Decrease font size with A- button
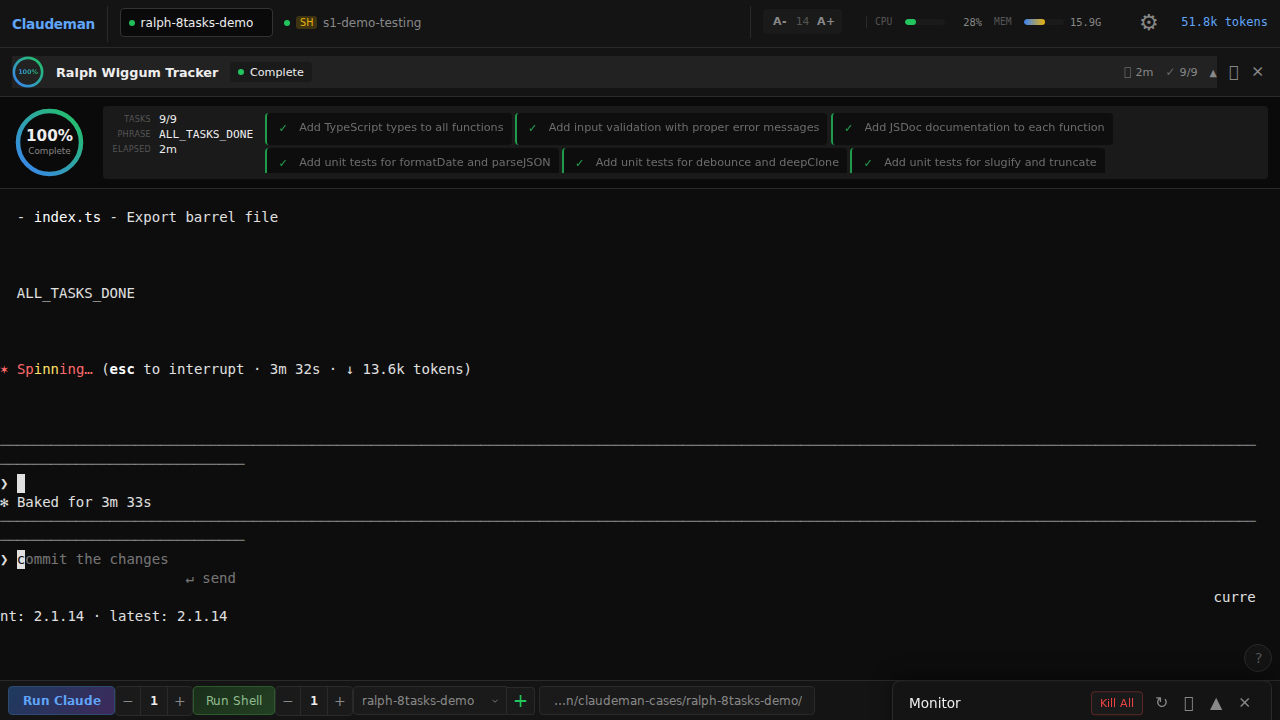The height and width of the screenshot is (720, 1280). tap(780, 22)
